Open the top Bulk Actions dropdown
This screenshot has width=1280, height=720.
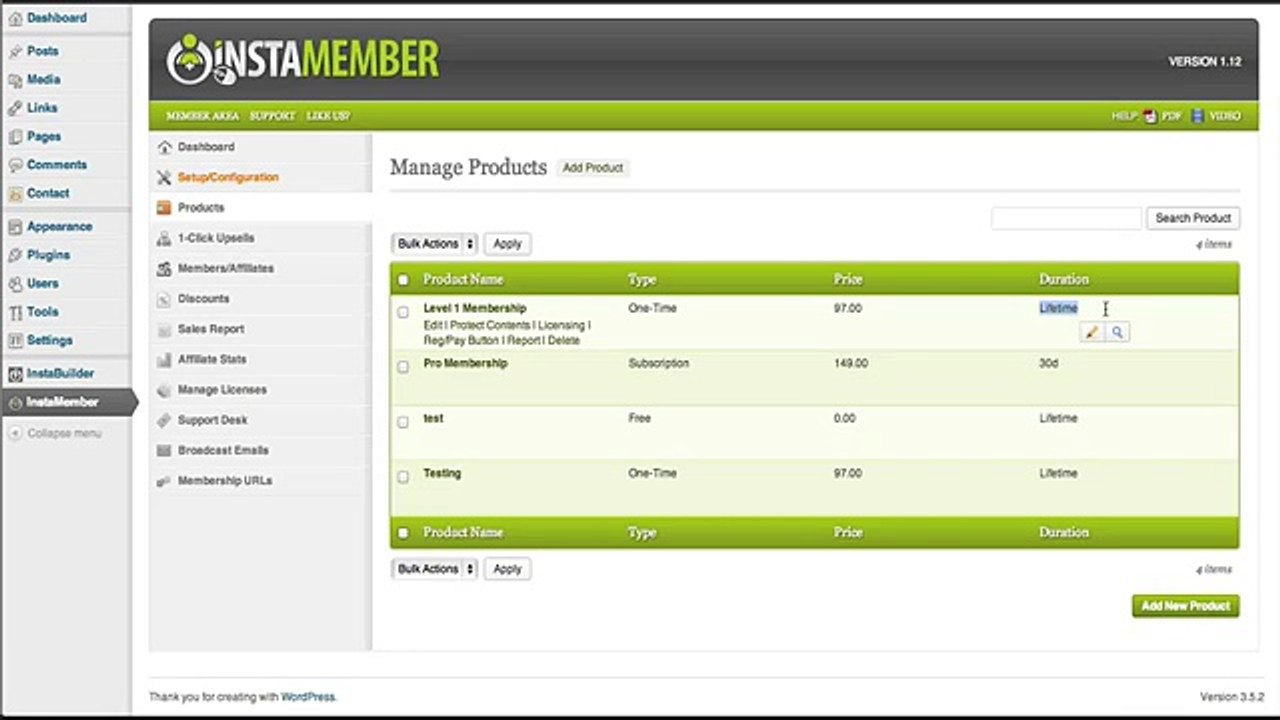click(x=435, y=244)
